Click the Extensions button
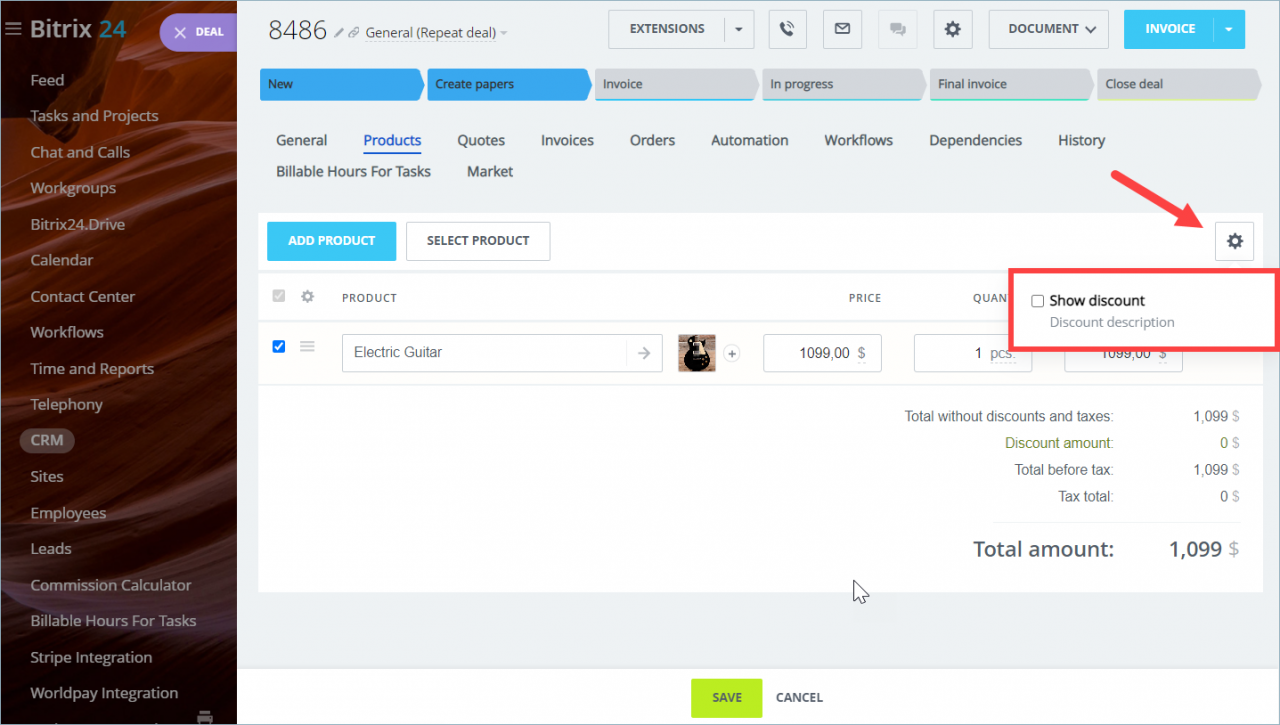 pyautogui.click(x=667, y=29)
